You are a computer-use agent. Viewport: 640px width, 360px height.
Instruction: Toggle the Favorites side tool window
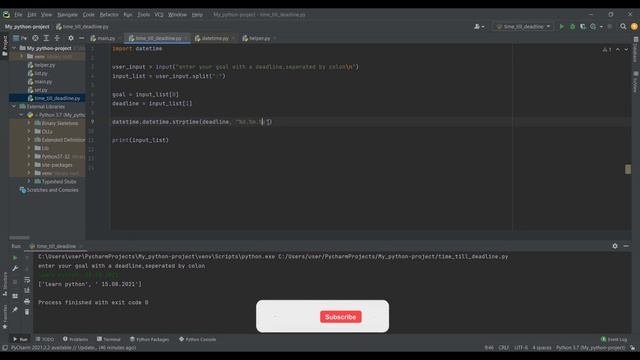[x=4, y=317]
